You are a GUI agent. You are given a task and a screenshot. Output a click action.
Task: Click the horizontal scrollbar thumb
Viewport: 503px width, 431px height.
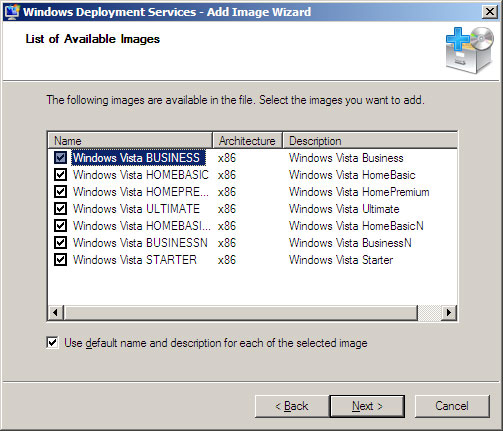coord(241,312)
